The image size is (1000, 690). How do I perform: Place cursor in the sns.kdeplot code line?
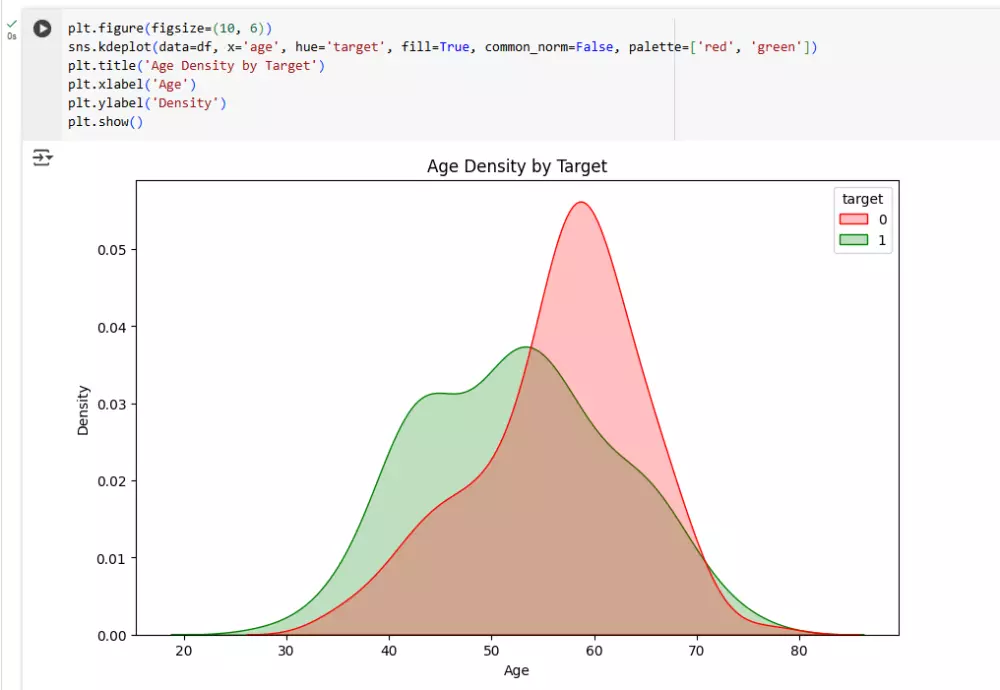point(442,47)
